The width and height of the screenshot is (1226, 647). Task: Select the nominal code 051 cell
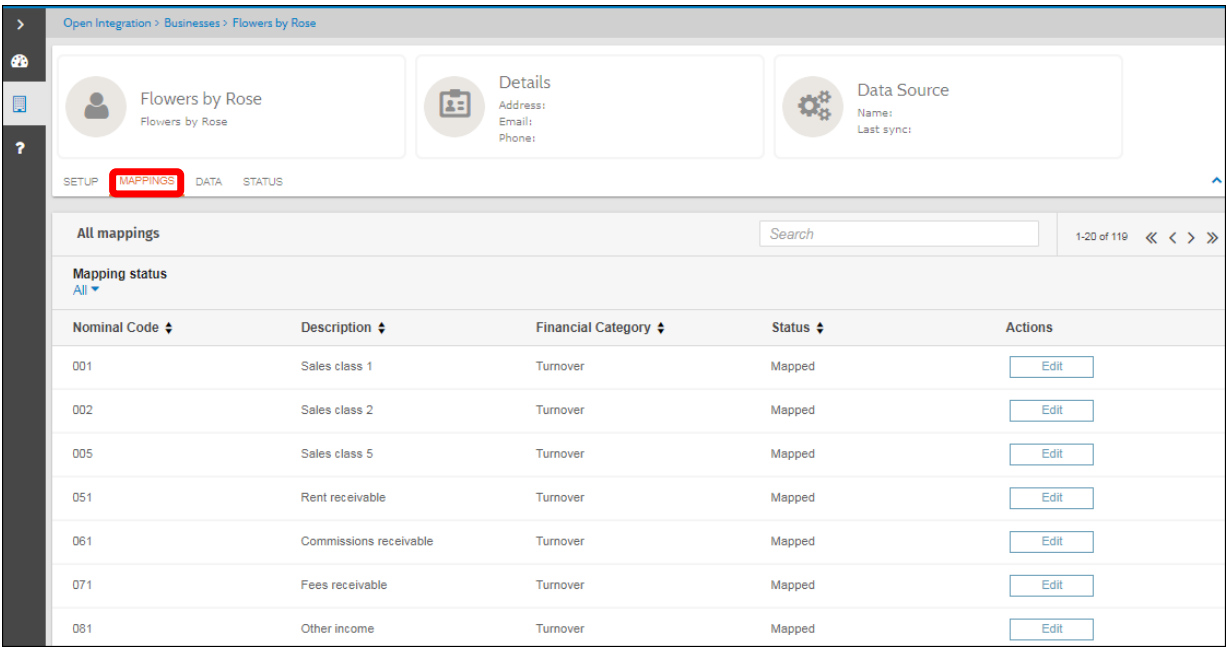click(x=83, y=498)
